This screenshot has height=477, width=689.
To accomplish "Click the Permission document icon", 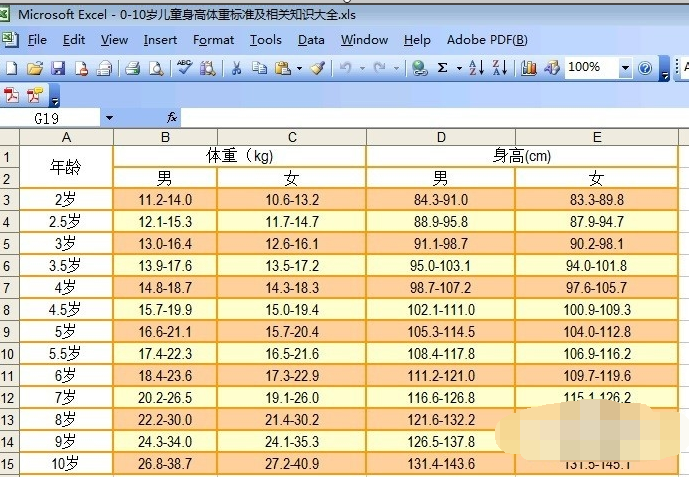I will (81, 68).
